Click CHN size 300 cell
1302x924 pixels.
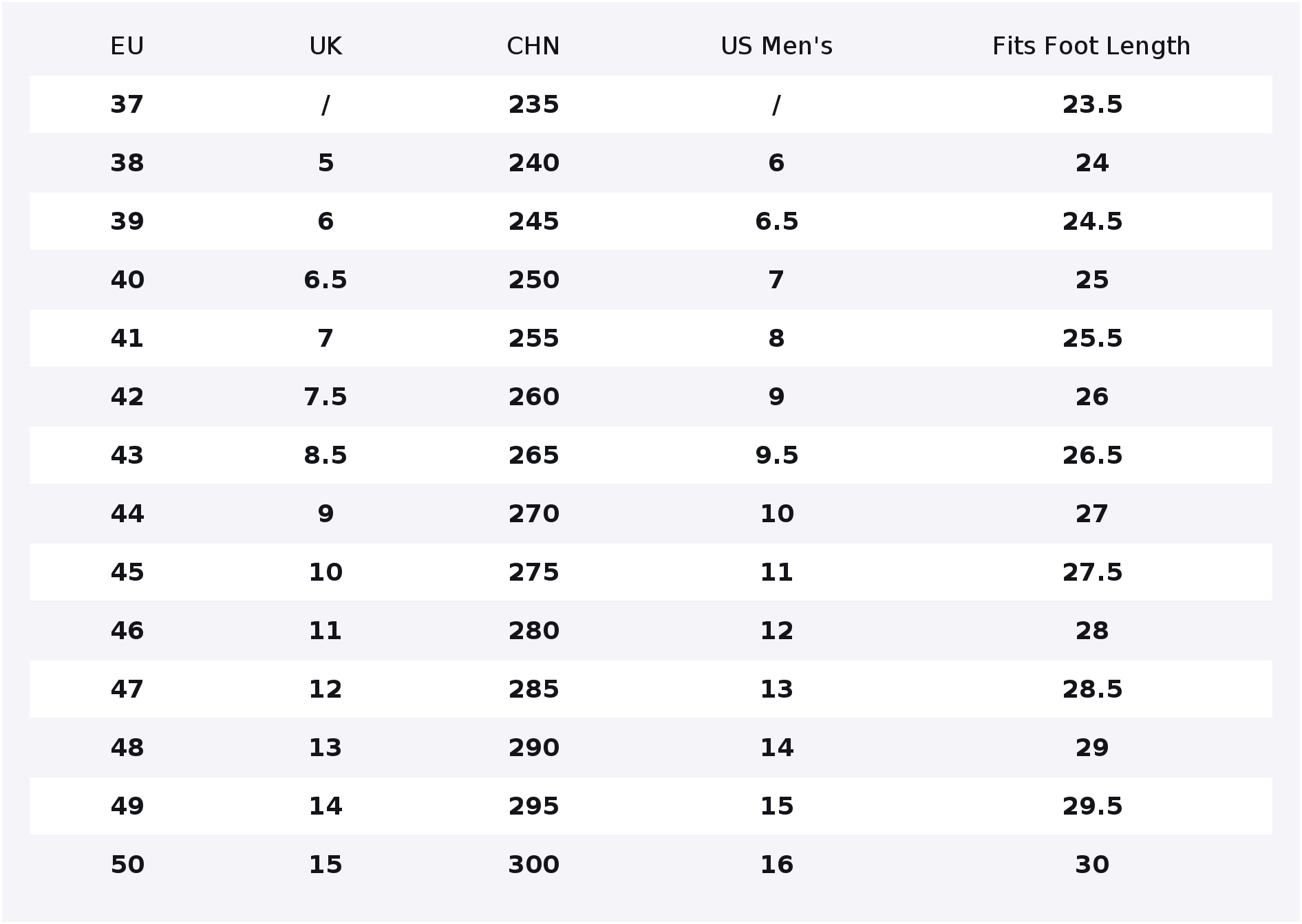point(534,865)
